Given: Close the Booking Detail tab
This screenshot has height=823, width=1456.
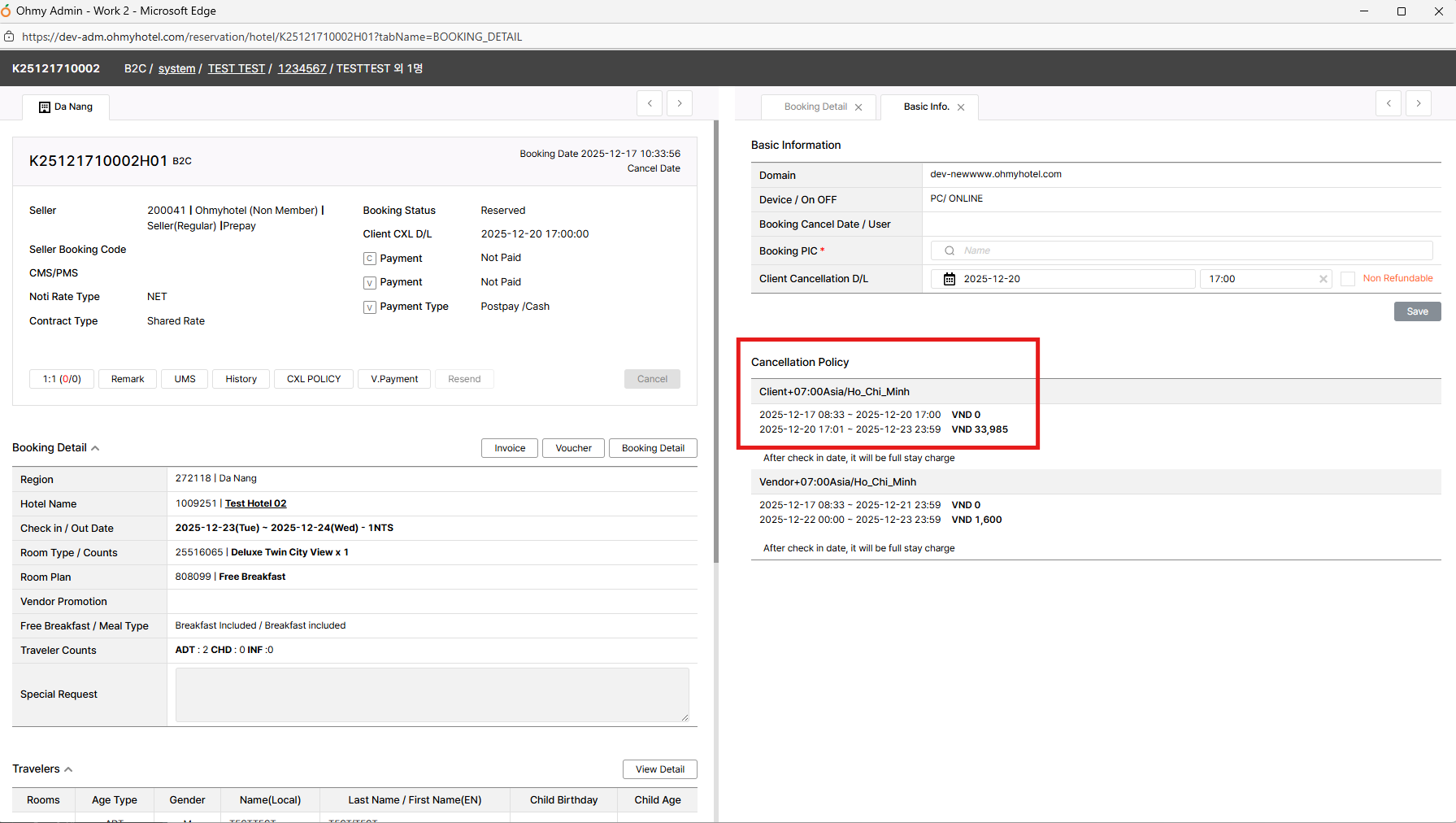Looking at the screenshot, I should click(x=858, y=107).
